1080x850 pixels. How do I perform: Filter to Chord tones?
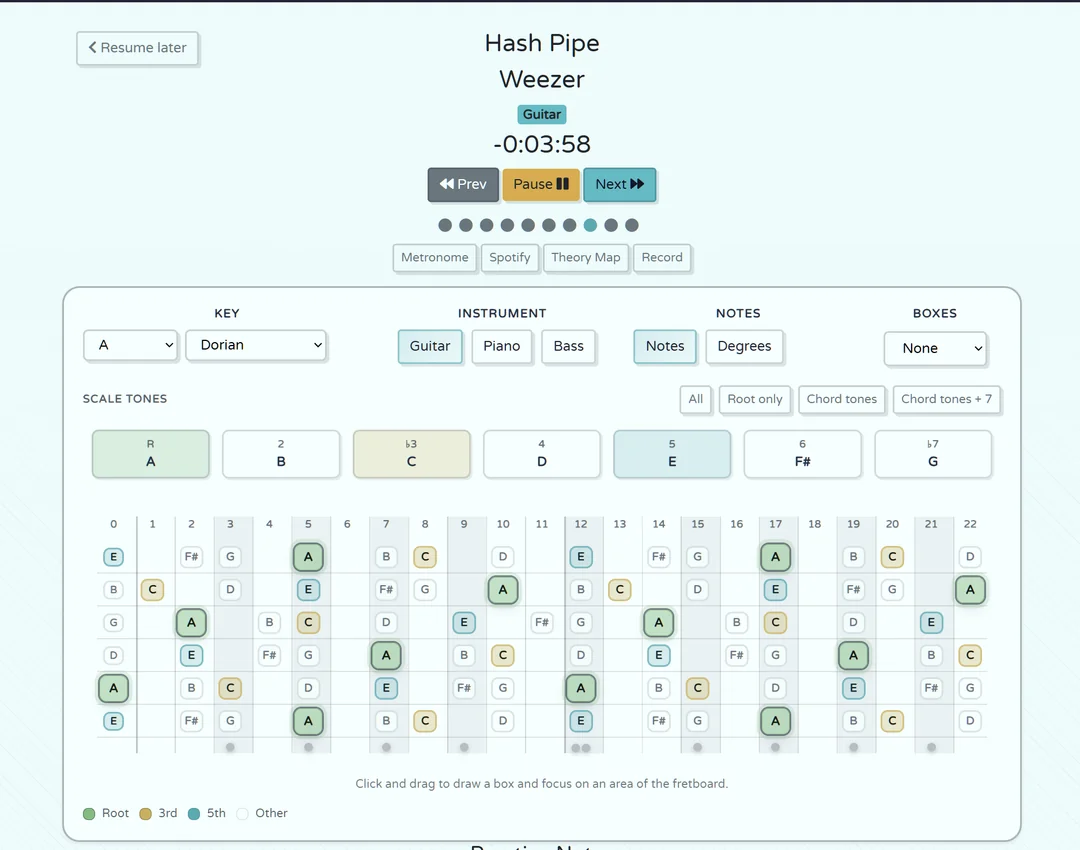coord(842,400)
